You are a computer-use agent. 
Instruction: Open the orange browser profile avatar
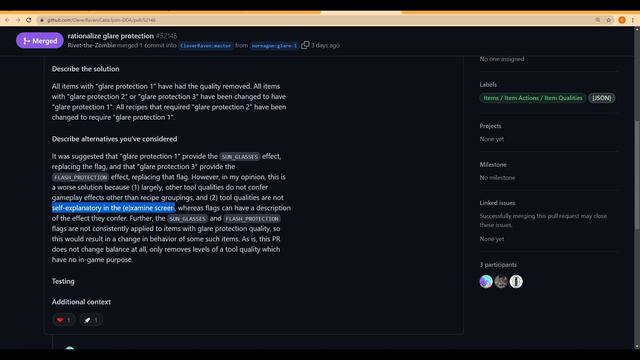point(622,20)
